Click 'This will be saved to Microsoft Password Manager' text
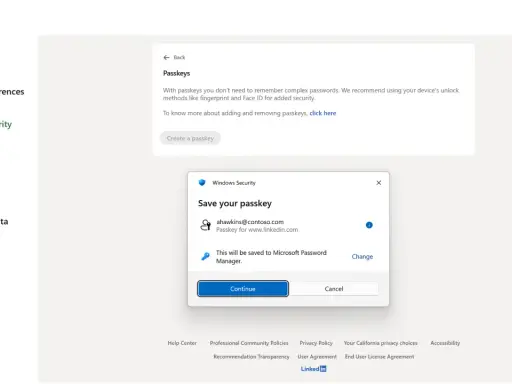The height and width of the screenshot is (384, 512). coord(271,257)
